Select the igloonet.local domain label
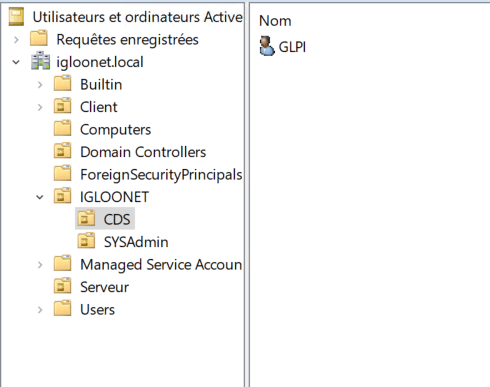The height and width of the screenshot is (387, 490). [x=100, y=62]
